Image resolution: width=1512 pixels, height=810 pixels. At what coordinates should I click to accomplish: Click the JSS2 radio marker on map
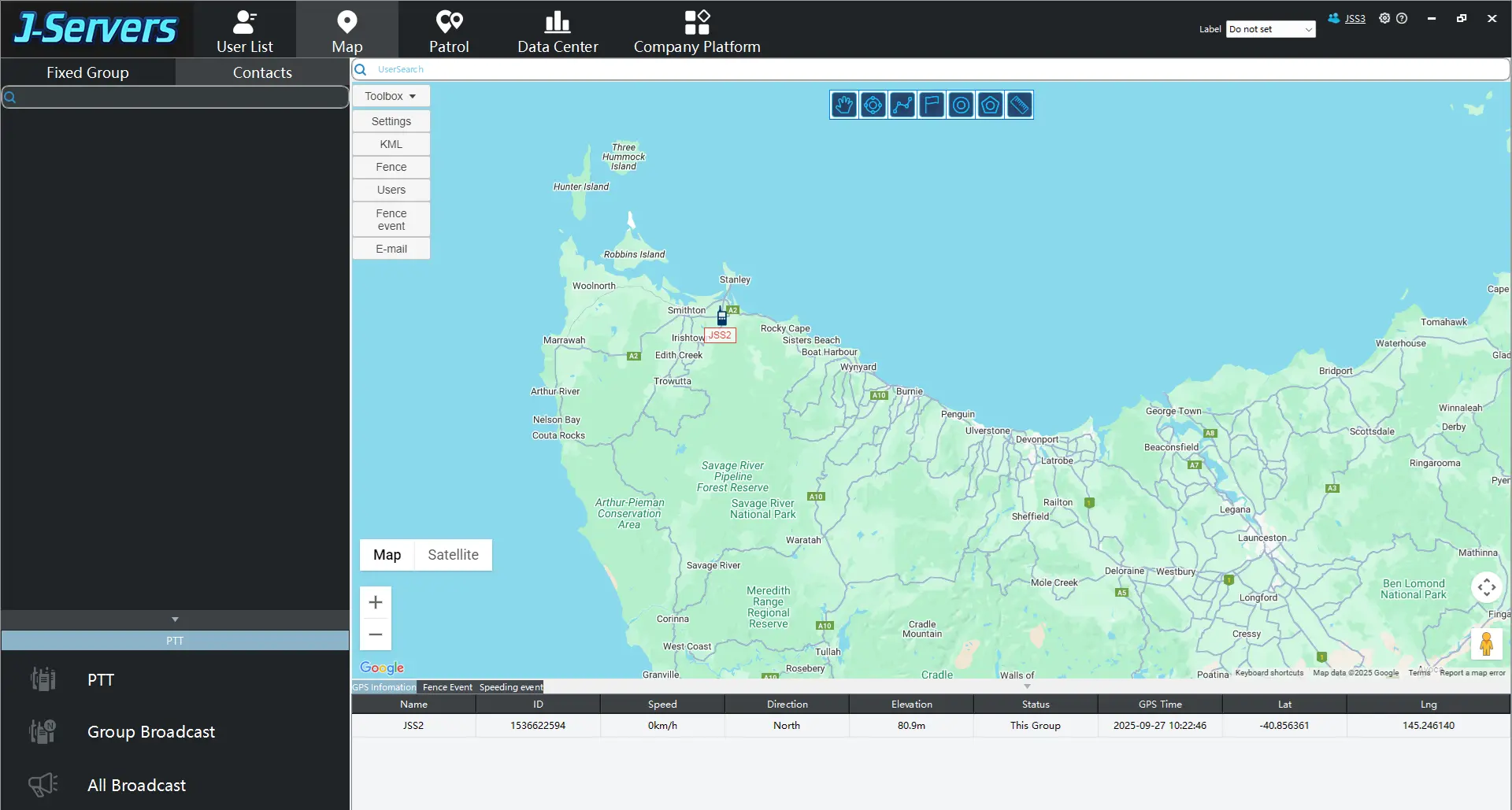pyautogui.click(x=721, y=316)
